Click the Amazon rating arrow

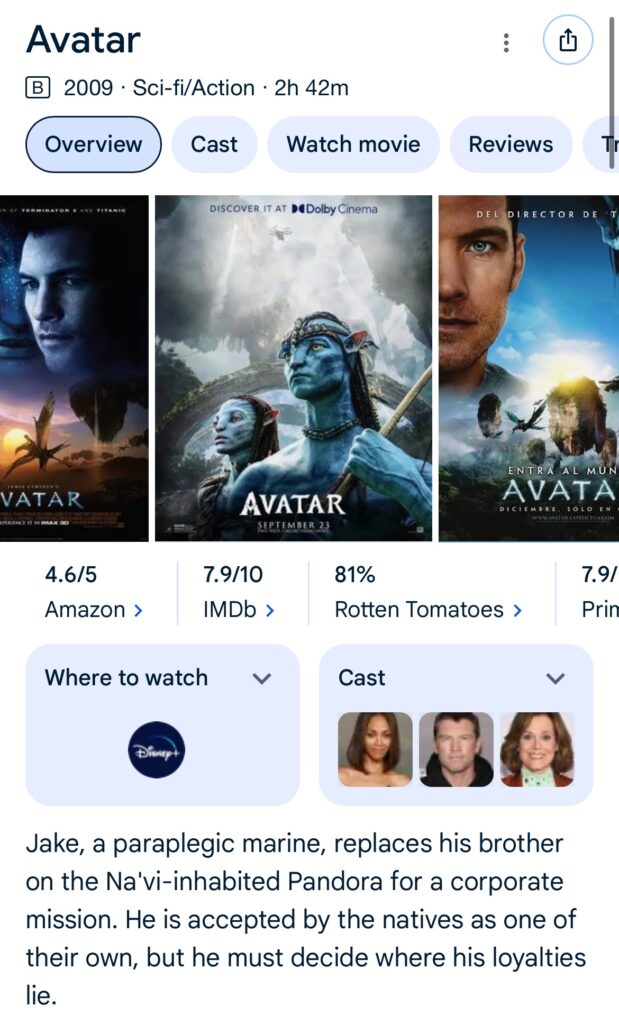(138, 610)
